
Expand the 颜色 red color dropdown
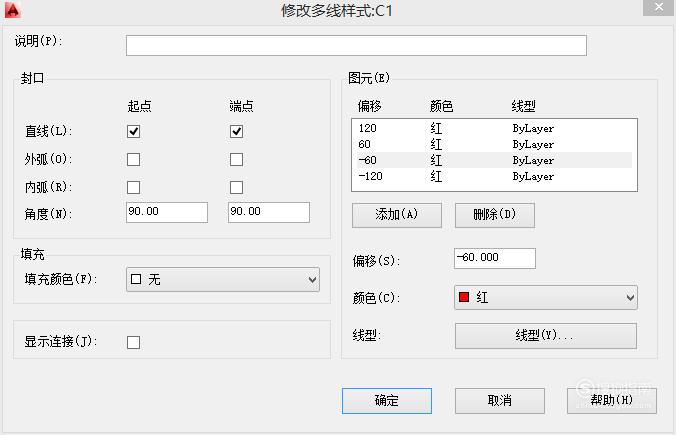coord(546,297)
